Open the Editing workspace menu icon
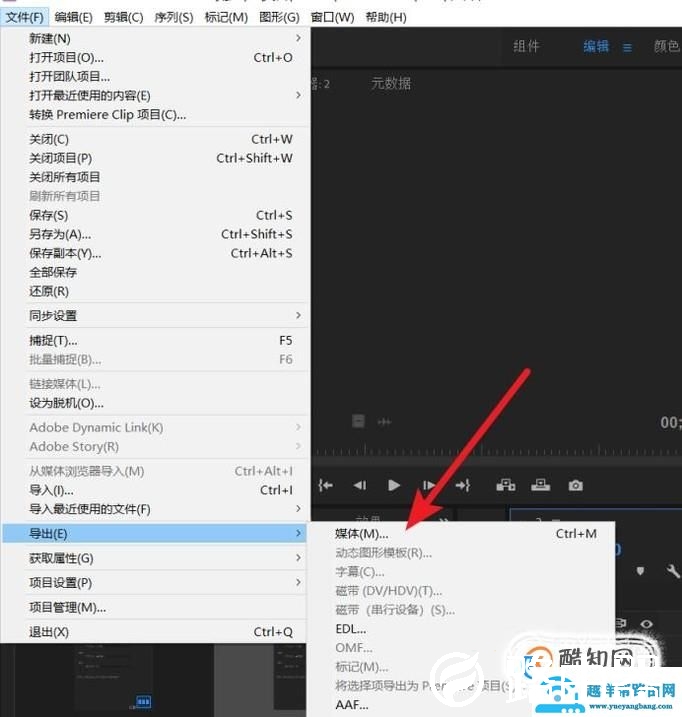The width and height of the screenshot is (682, 717). (627, 48)
